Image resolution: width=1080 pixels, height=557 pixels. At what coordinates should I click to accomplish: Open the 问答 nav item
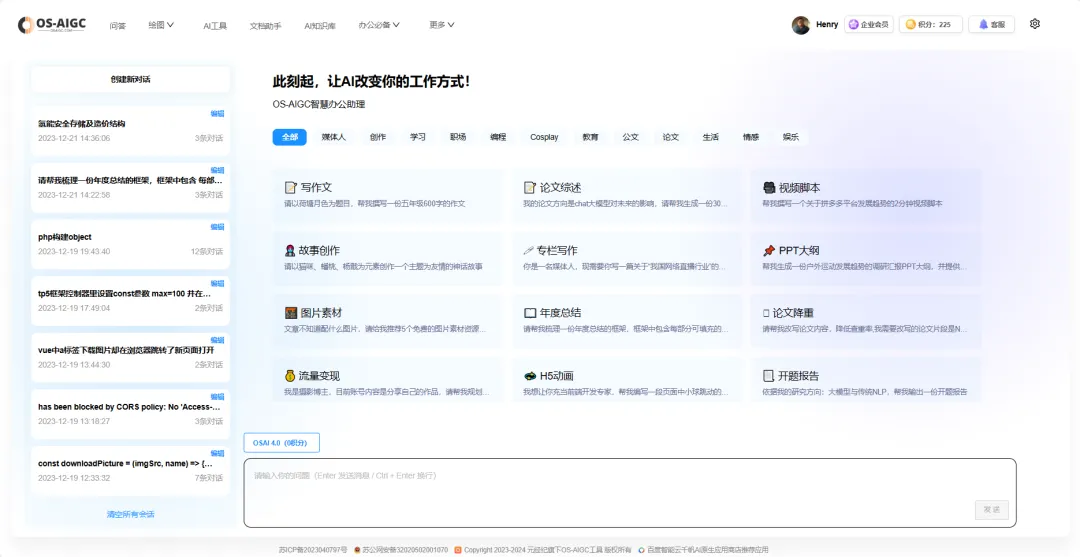click(118, 25)
